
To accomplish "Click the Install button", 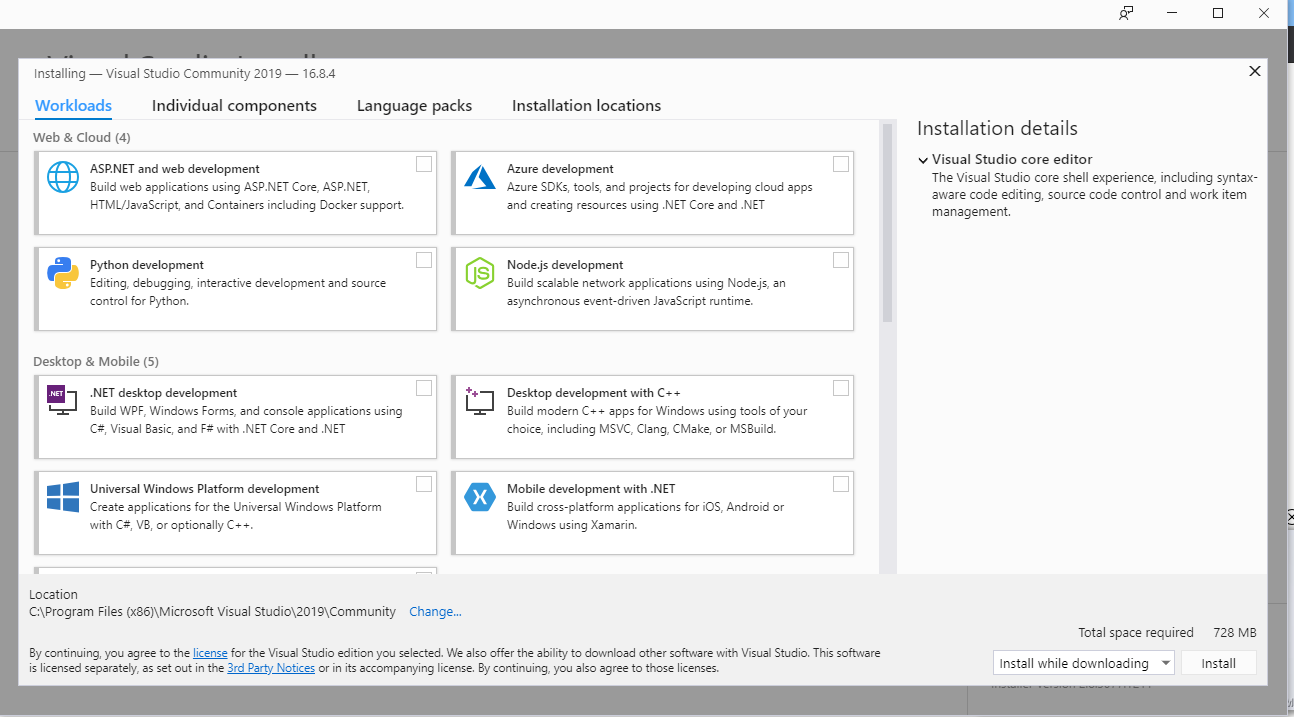I will pos(1218,663).
